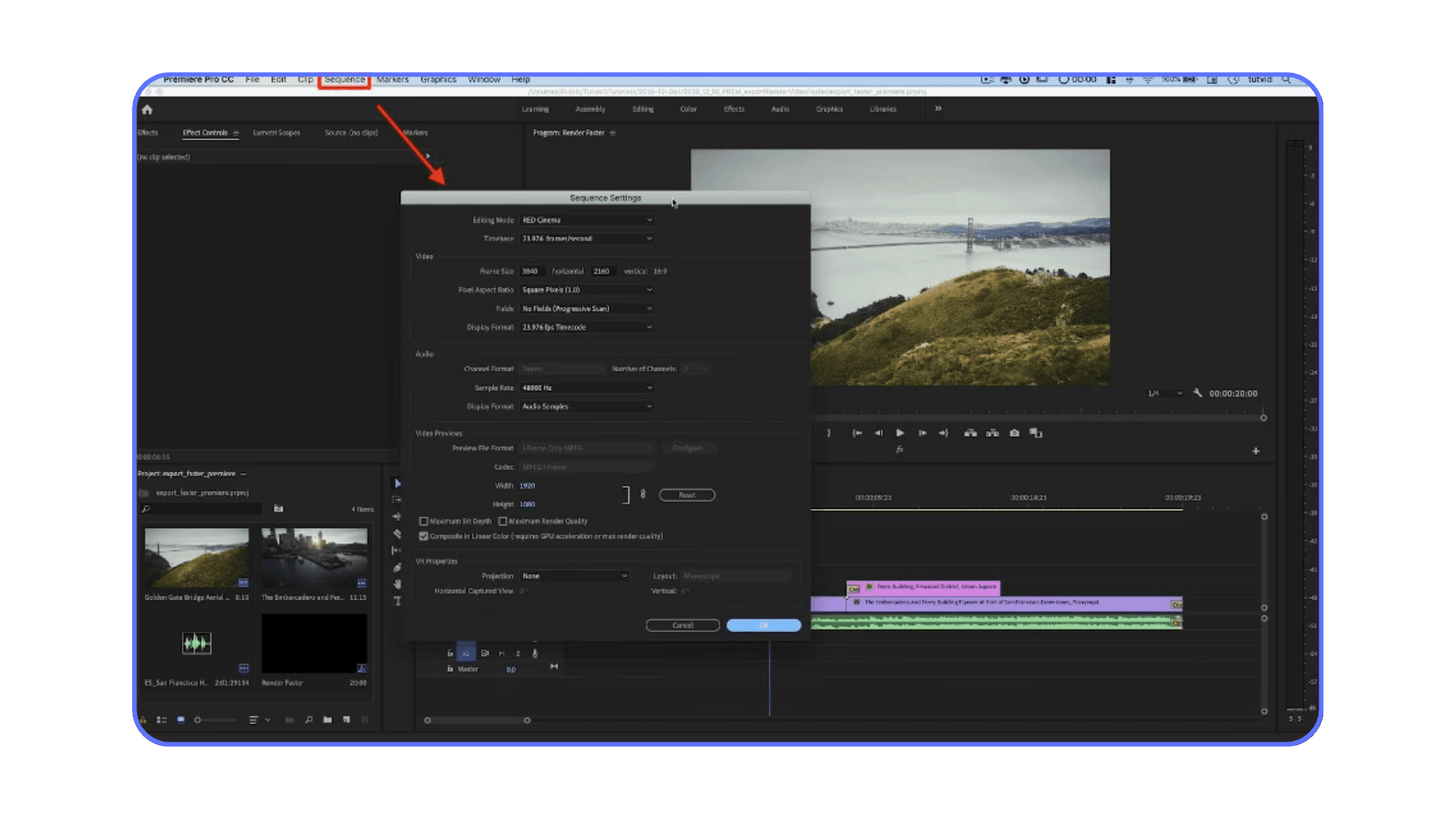Click the Reset preview size button
Image resolution: width=1456 pixels, height=819 pixels.
[x=687, y=495]
